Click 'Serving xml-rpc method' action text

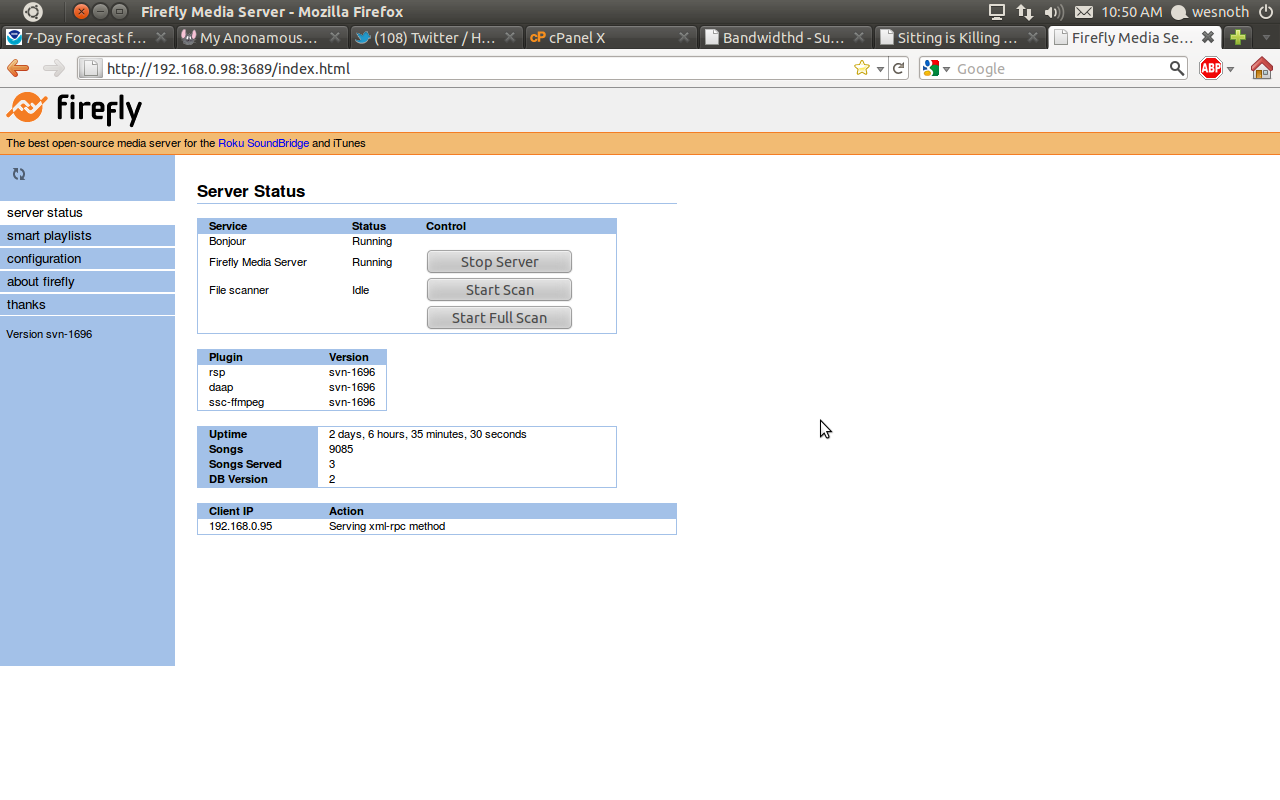(387, 526)
